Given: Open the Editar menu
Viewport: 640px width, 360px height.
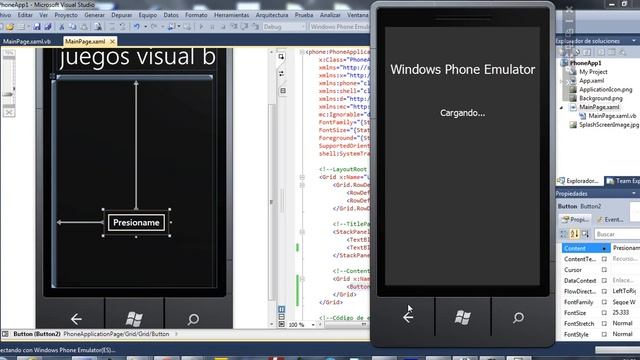Looking at the screenshot, I should pyautogui.click(x=25, y=15).
